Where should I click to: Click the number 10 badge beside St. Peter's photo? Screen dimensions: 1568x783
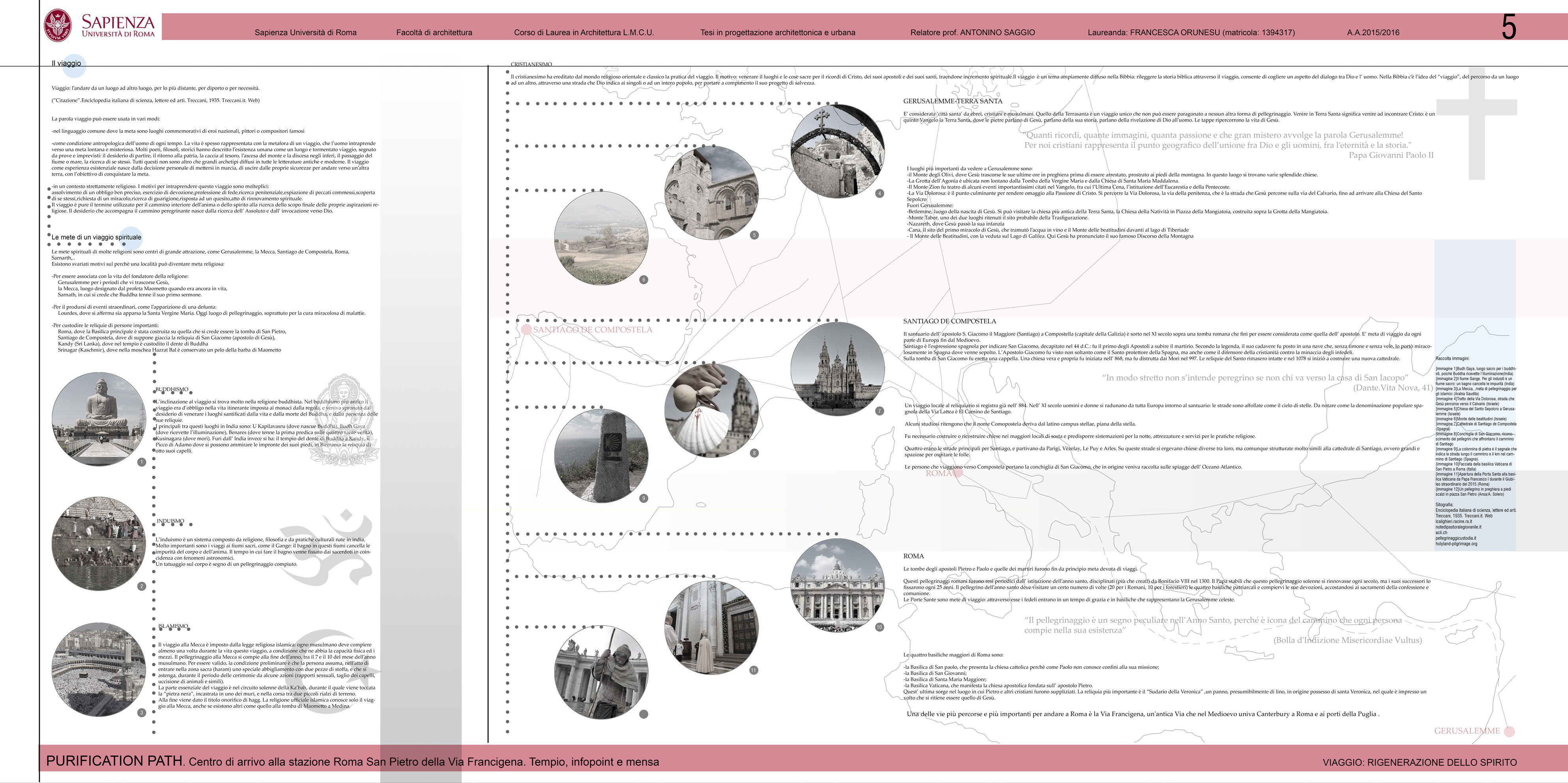(x=879, y=627)
